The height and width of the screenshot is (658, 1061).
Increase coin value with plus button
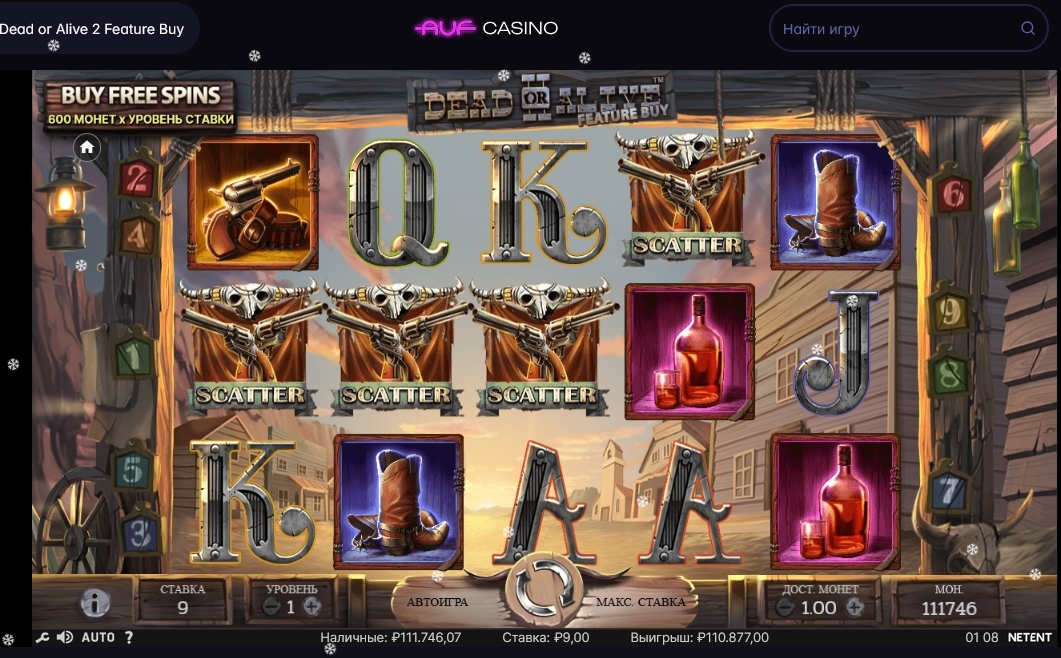click(855, 607)
